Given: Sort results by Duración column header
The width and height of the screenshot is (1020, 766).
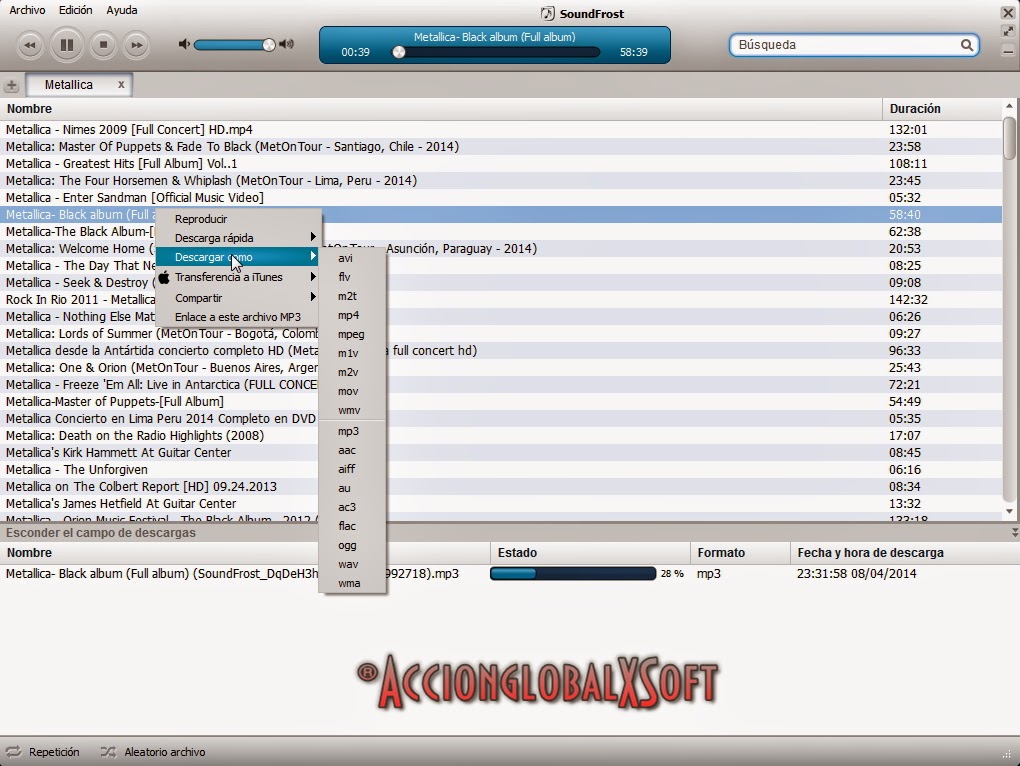Looking at the screenshot, I should pyautogui.click(x=942, y=109).
